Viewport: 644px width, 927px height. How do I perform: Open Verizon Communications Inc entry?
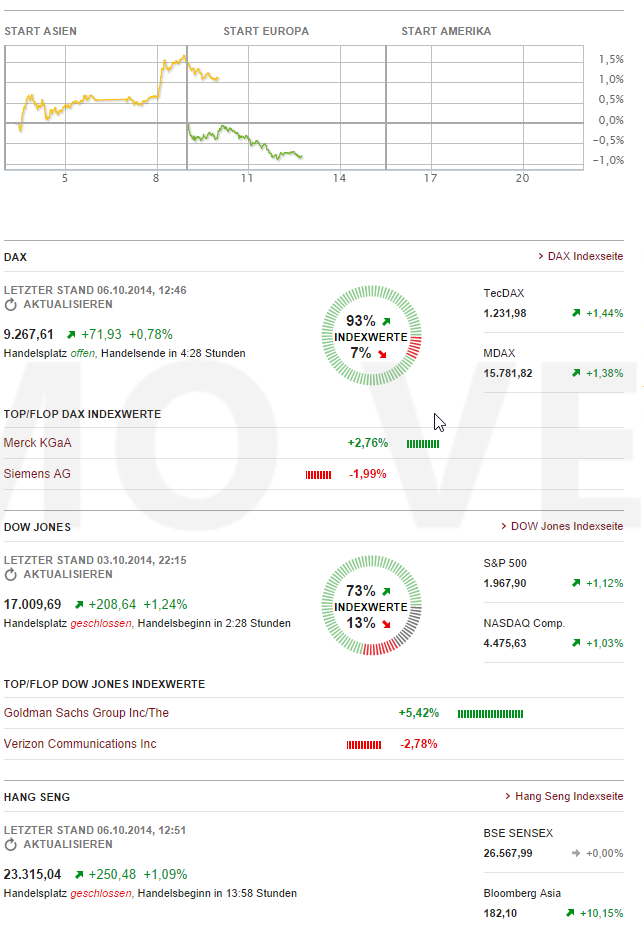click(x=80, y=743)
